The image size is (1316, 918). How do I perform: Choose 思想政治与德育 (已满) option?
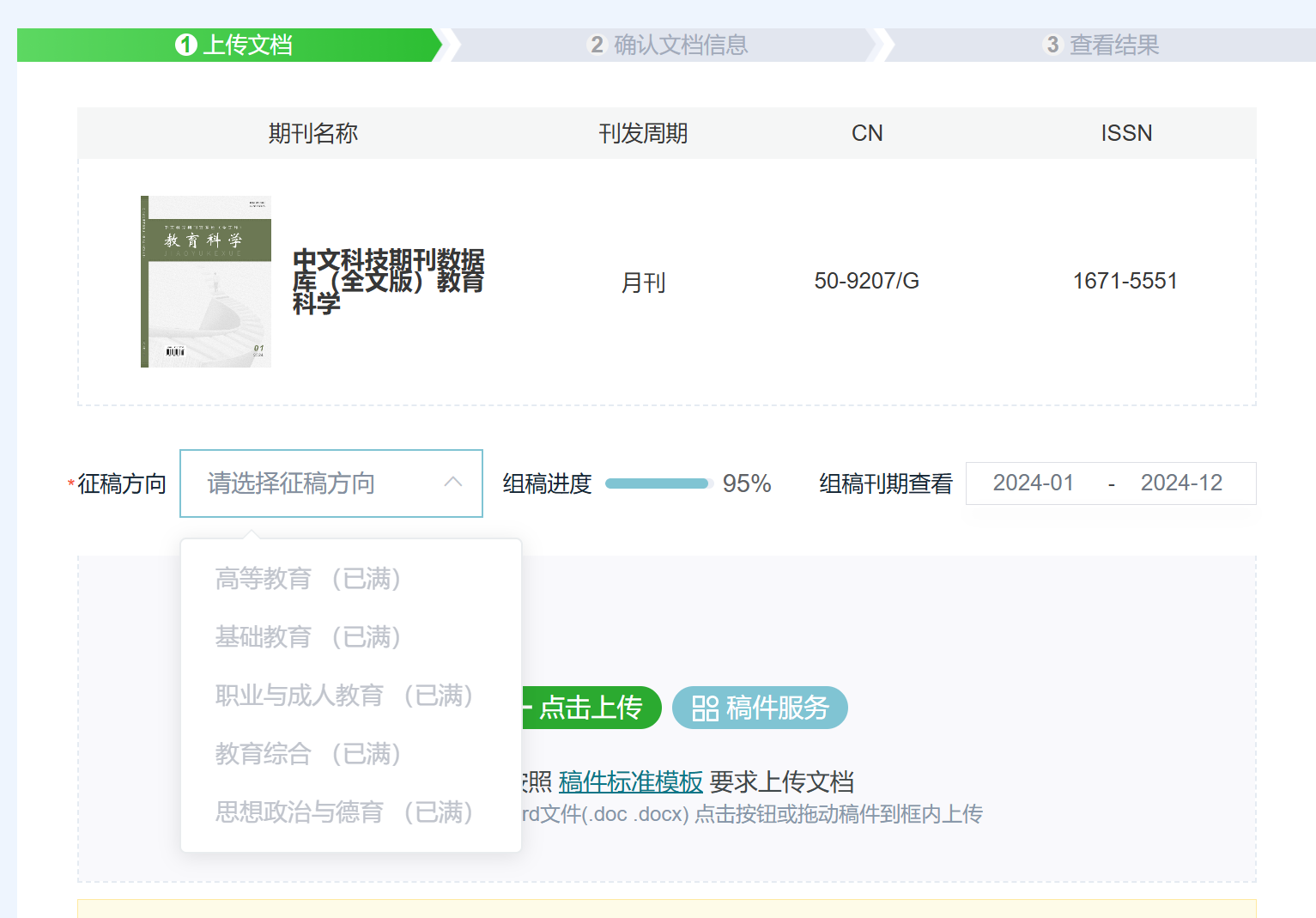(344, 812)
